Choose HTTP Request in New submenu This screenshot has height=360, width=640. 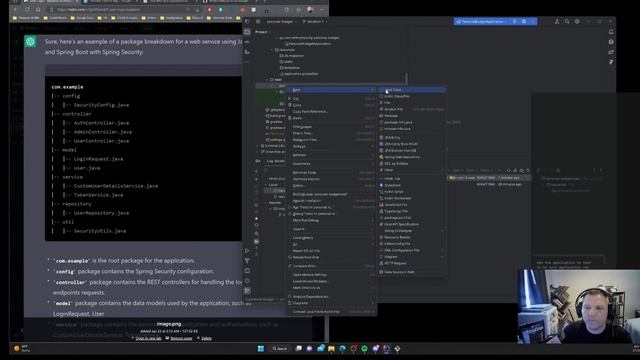411,263
